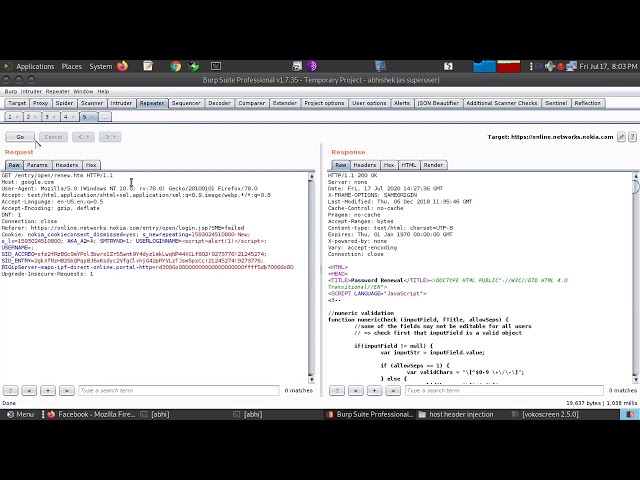This screenshot has height=480, width=640.
Task: Show request Hex view
Action: pyautogui.click(x=91, y=165)
